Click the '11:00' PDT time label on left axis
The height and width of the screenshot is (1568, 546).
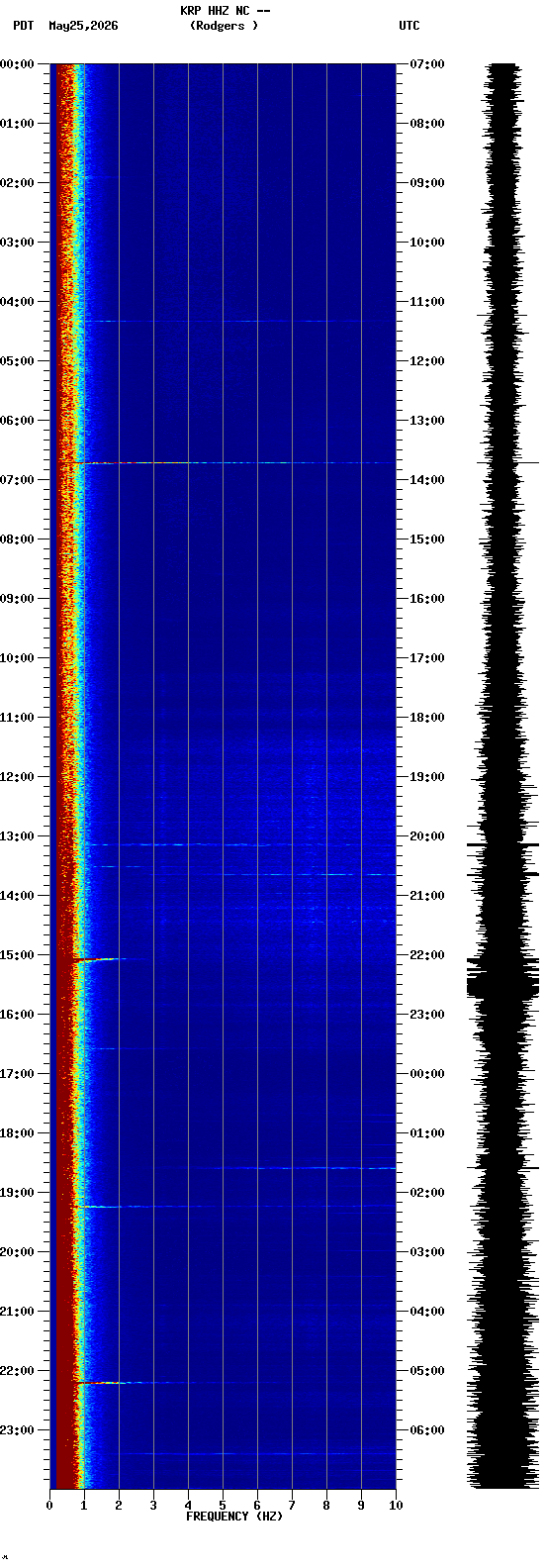pos(18,718)
